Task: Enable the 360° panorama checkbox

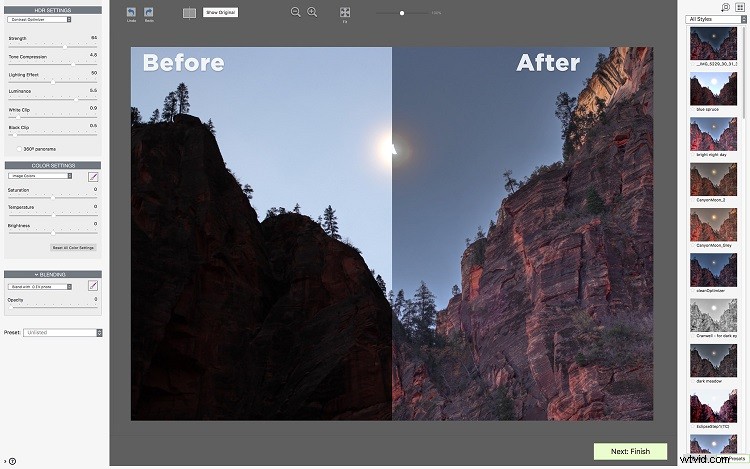Action: click(x=18, y=149)
